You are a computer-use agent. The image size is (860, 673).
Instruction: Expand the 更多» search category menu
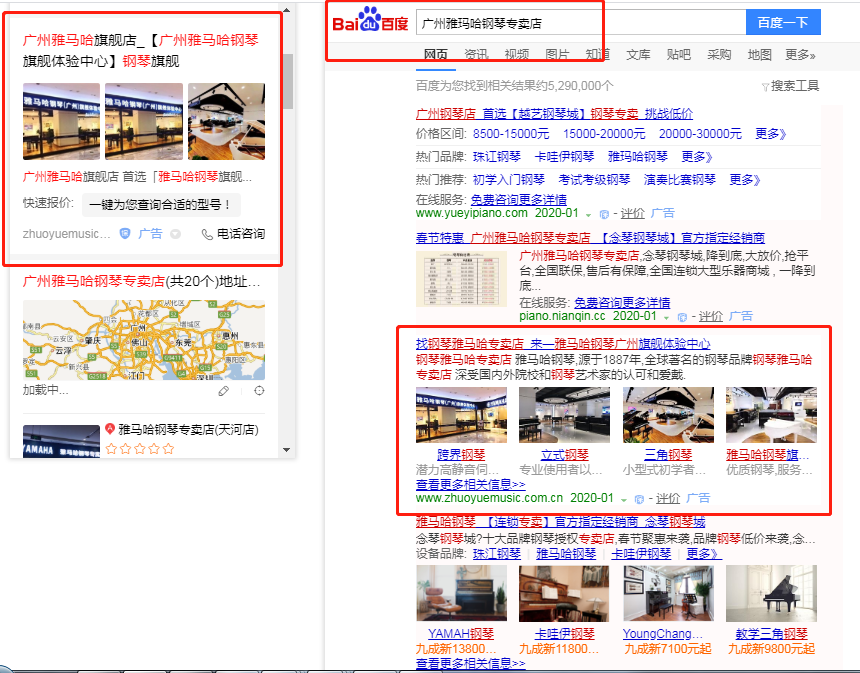click(800, 55)
